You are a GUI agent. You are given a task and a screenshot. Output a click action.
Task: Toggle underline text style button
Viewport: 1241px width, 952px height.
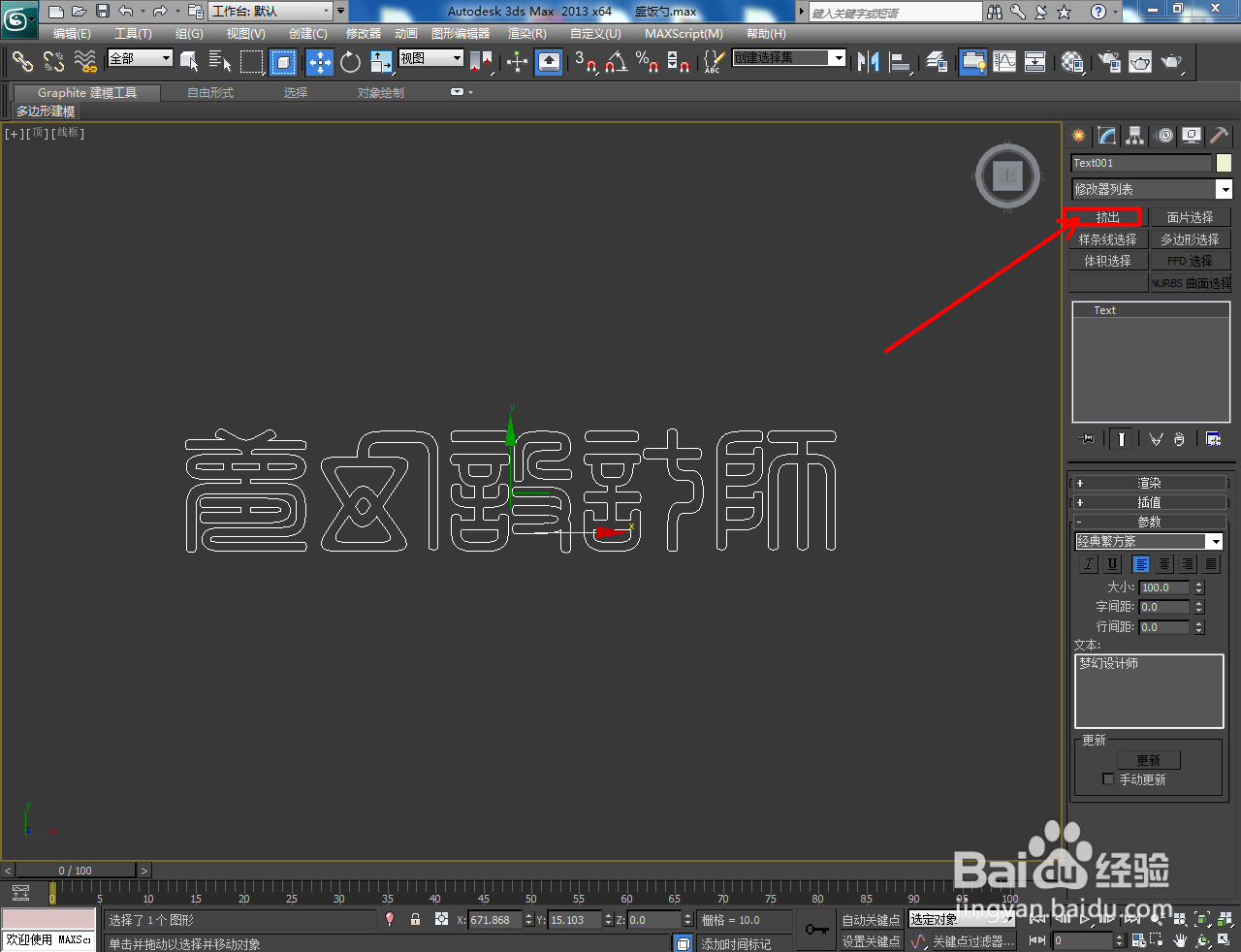[x=1112, y=564]
